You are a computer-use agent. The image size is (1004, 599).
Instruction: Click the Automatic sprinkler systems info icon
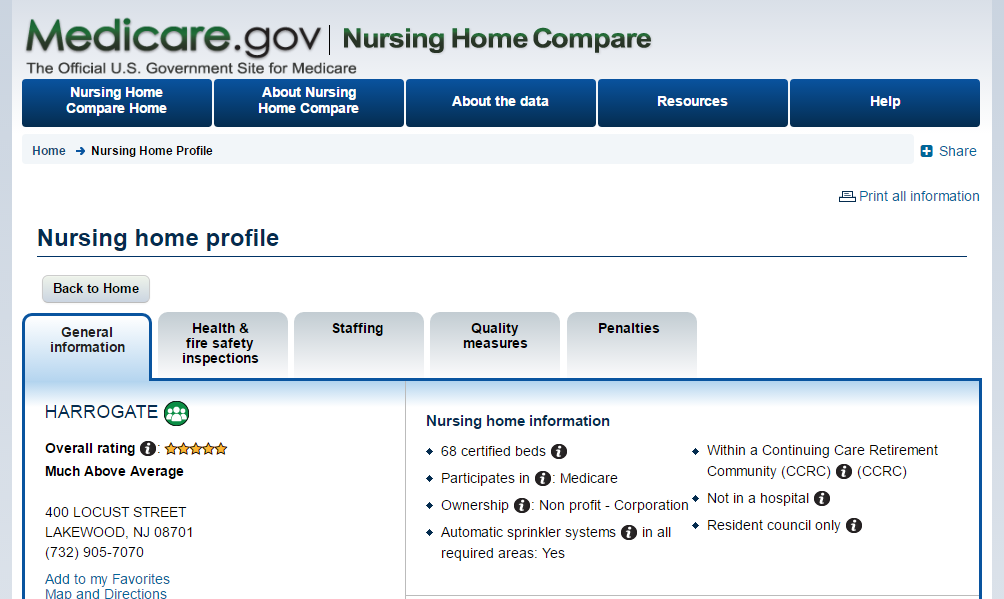629,532
